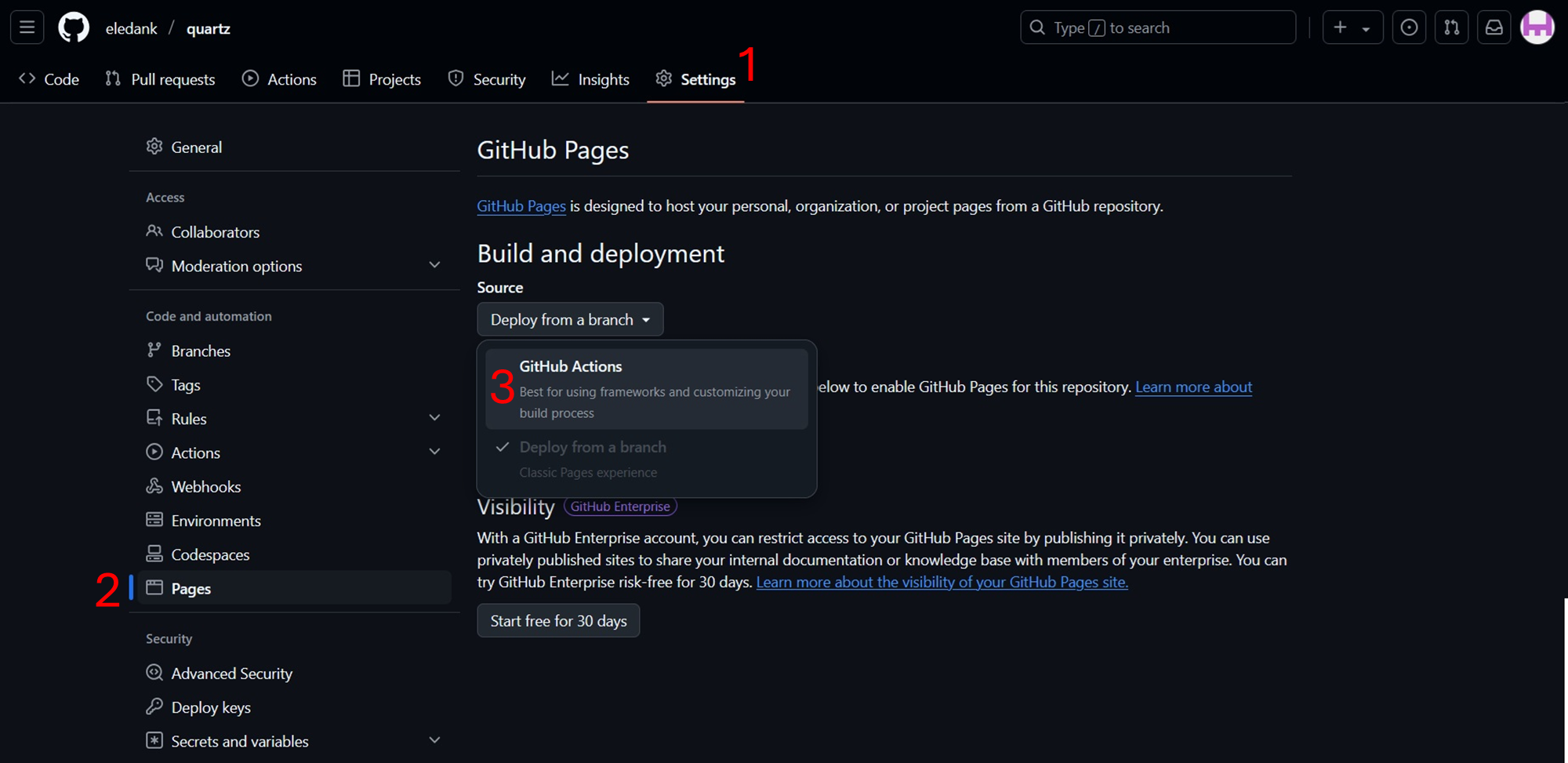The width and height of the screenshot is (1568, 763).
Task: Go to quartz repository link
Action: pos(209,28)
